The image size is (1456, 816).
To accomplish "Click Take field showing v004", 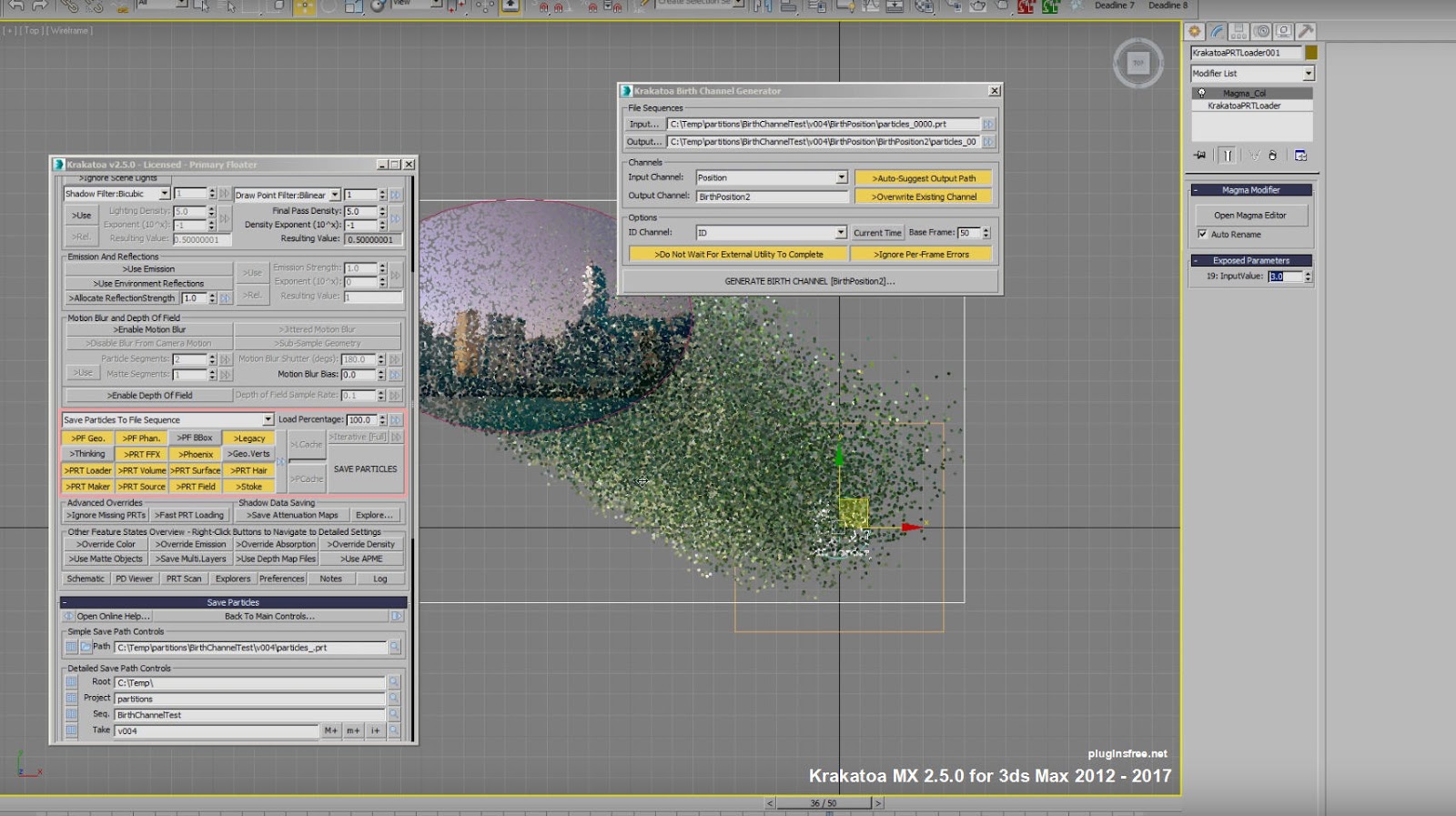I will [217, 731].
